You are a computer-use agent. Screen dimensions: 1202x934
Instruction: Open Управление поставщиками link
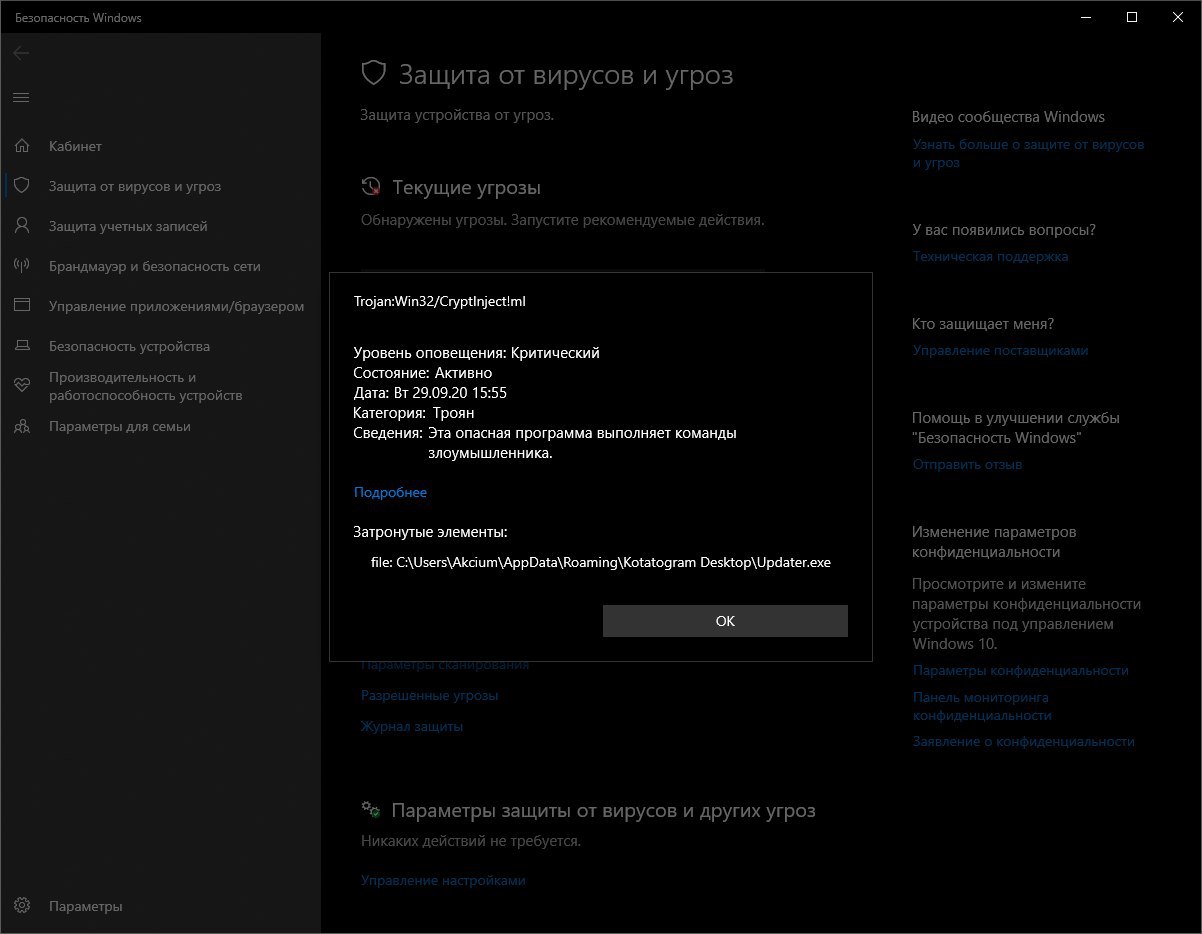1000,350
